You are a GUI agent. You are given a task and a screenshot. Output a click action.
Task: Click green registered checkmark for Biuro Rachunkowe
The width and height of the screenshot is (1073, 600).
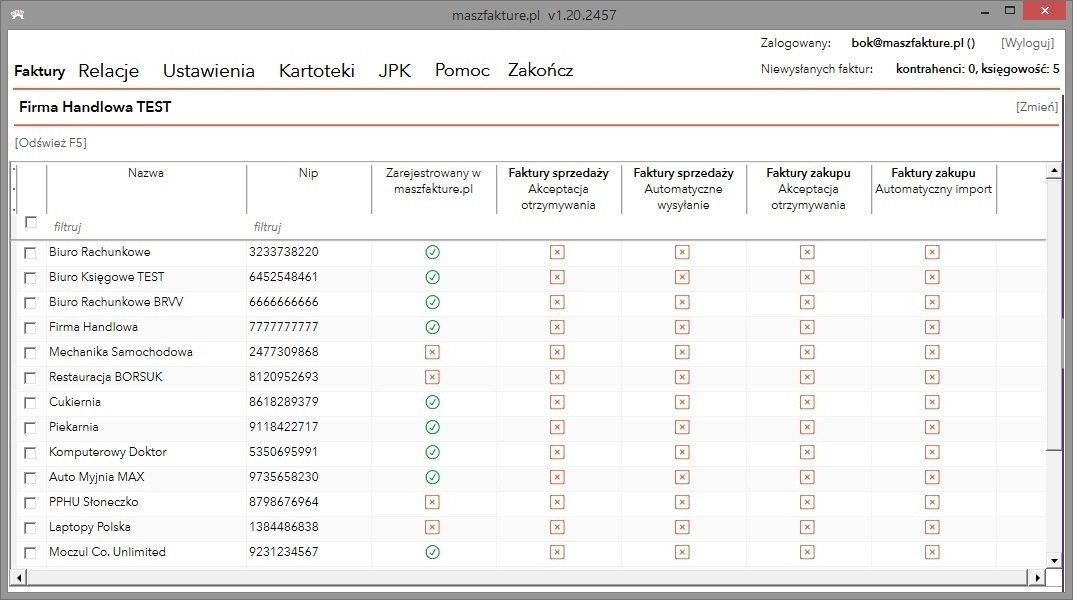click(432, 252)
